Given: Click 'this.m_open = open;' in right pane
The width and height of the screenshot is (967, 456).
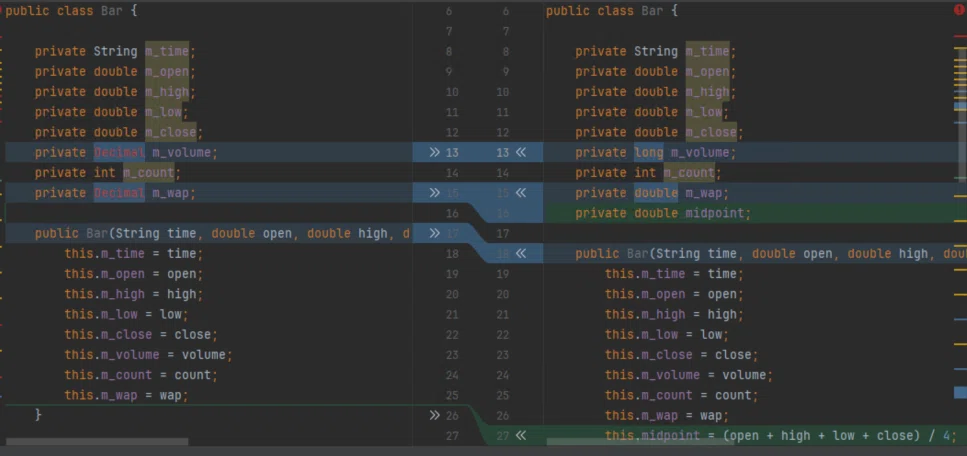Looking at the screenshot, I should click(675, 294).
